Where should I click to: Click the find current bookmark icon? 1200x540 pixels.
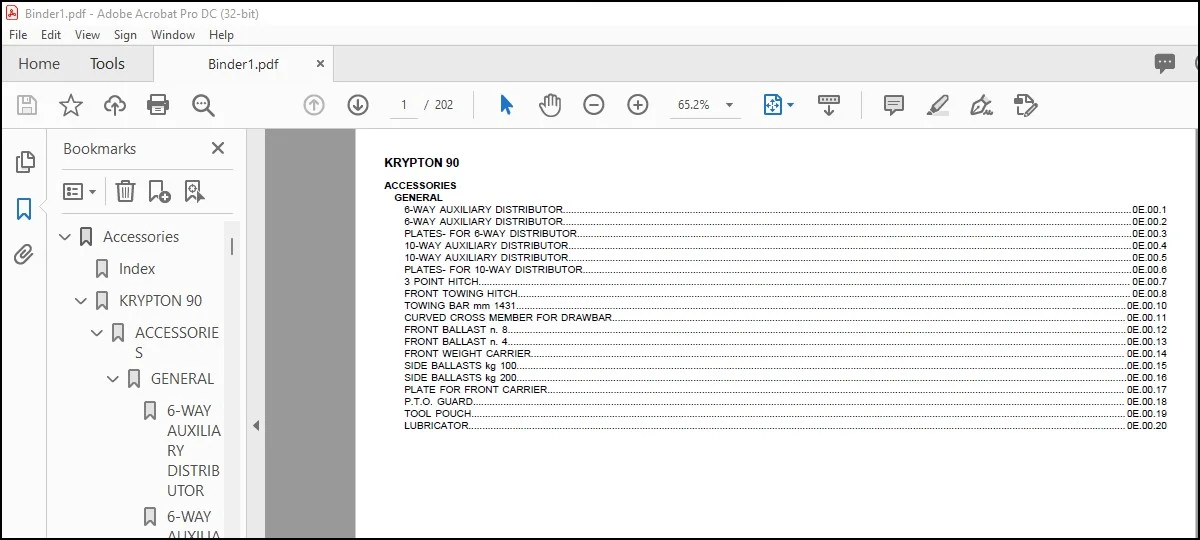[x=194, y=191]
